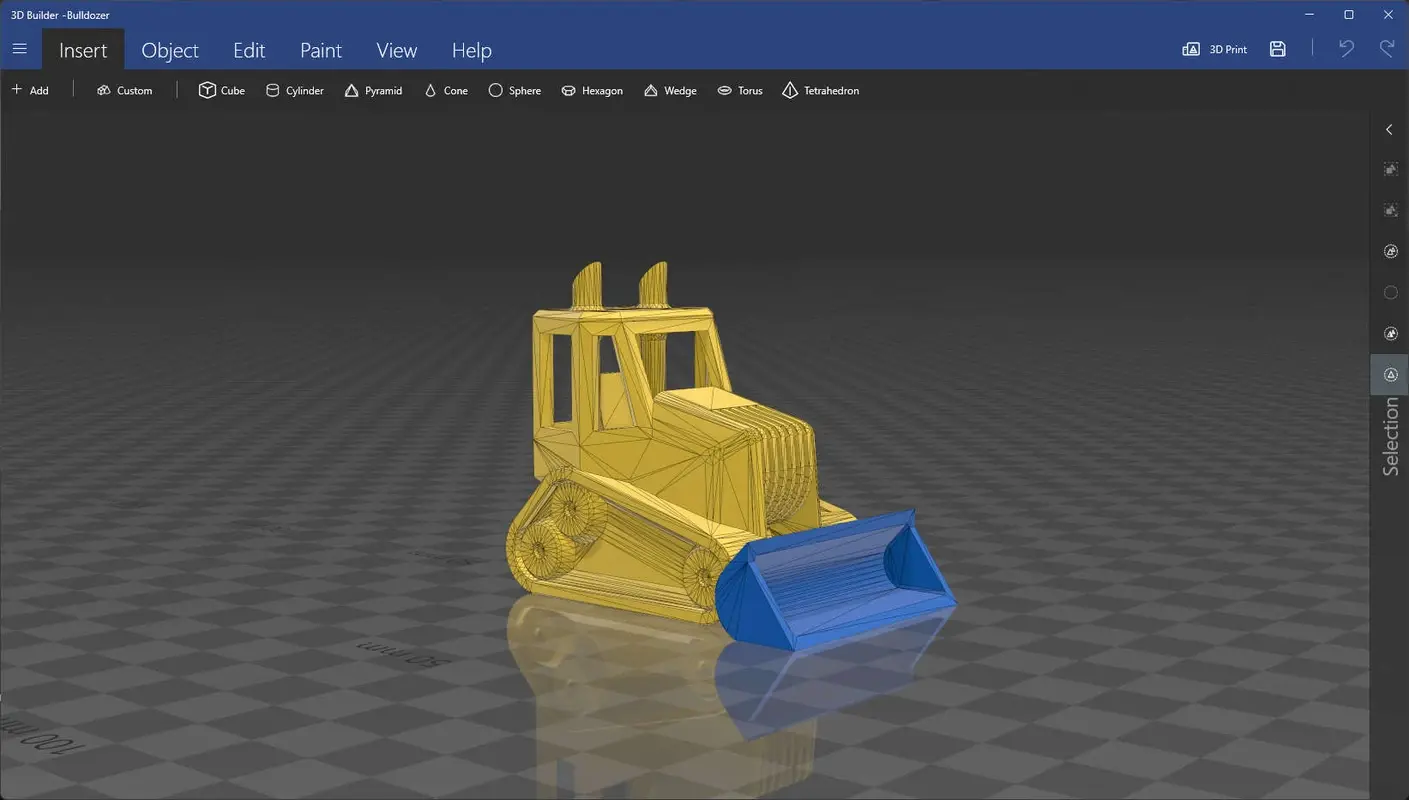Undo the last action
Viewport: 1409px width, 800px height.
[x=1345, y=48]
